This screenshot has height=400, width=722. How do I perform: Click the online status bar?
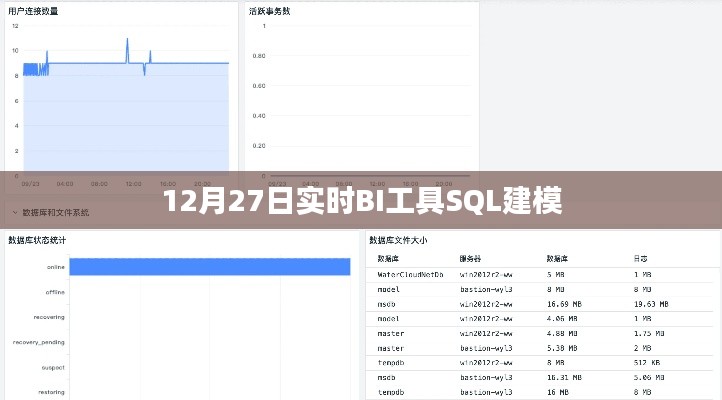click(x=210, y=267)
